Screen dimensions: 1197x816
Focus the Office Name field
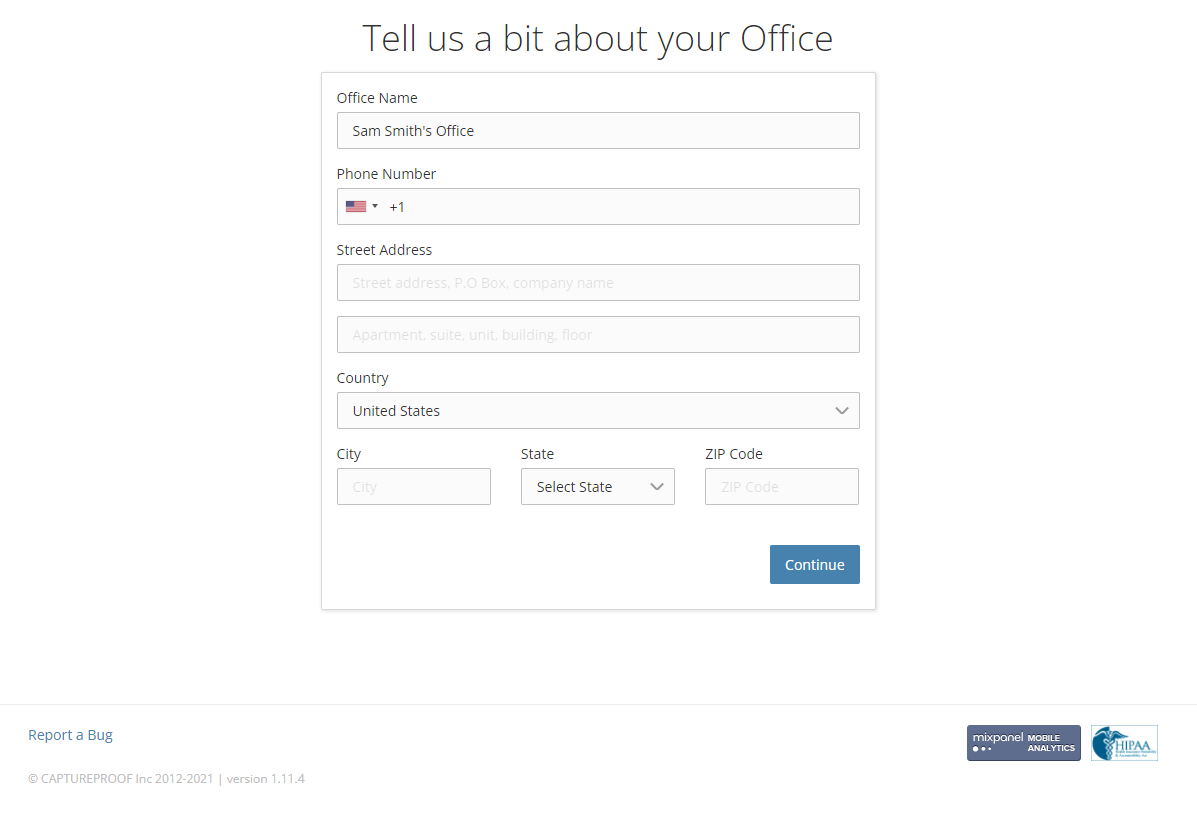click(x=598, y=131)
